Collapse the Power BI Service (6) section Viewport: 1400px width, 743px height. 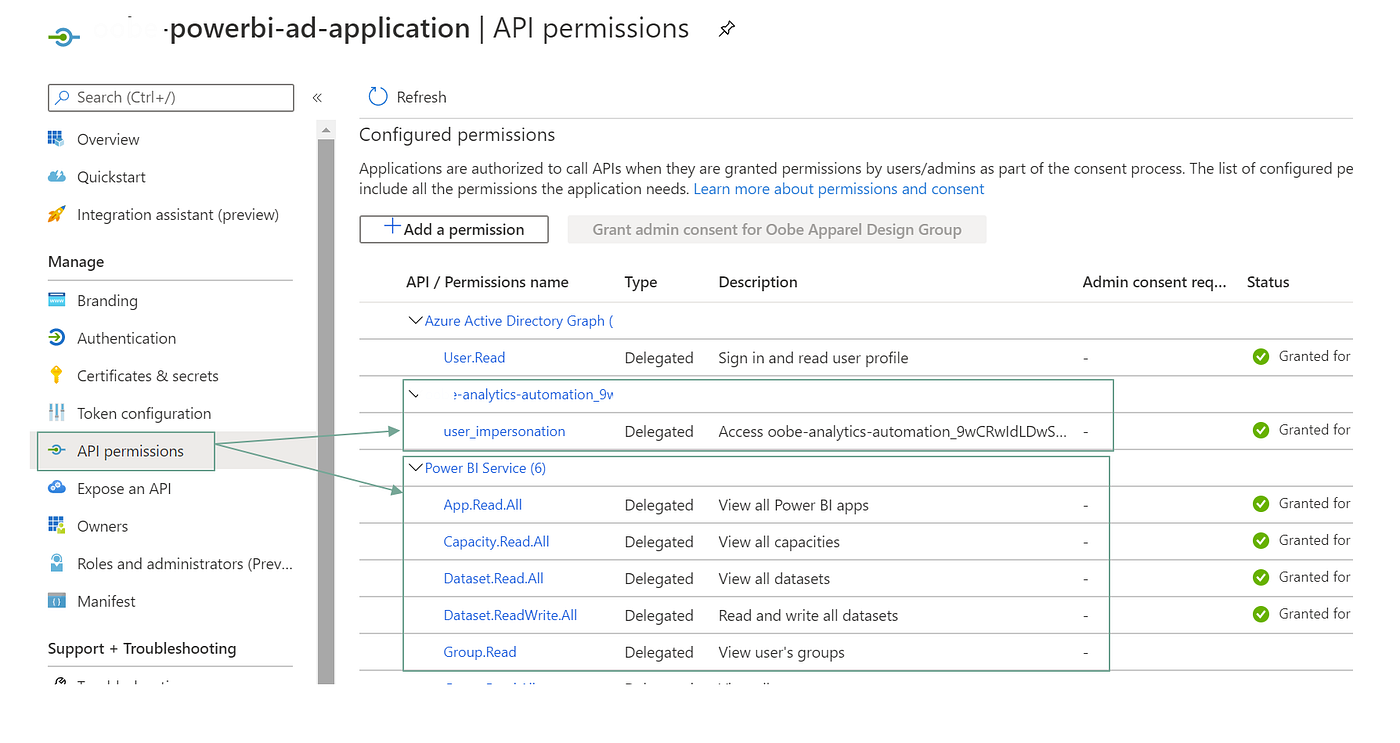415,467
